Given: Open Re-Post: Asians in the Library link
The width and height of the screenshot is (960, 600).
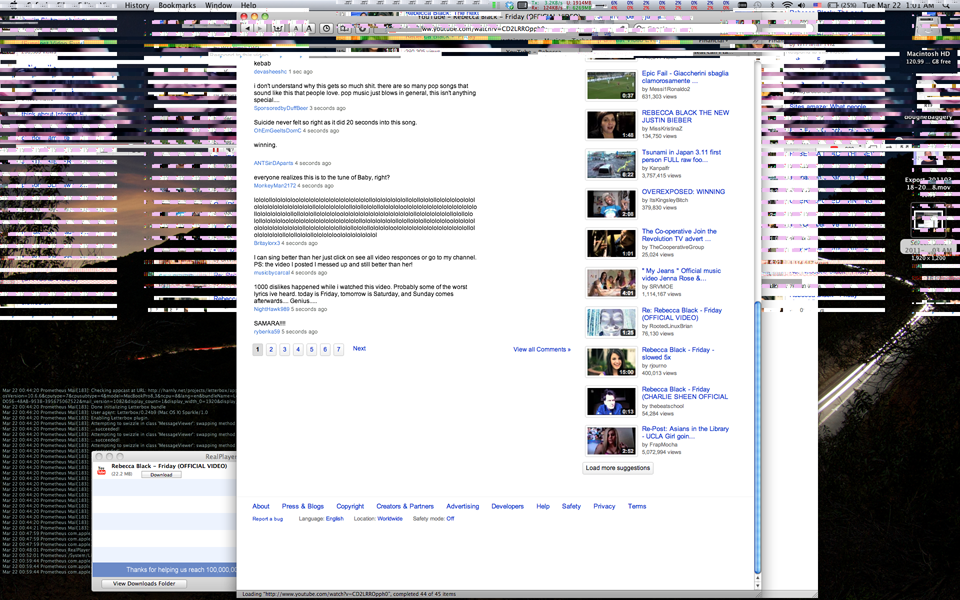Looking at the screenshot, I should [x=685, y=432].
